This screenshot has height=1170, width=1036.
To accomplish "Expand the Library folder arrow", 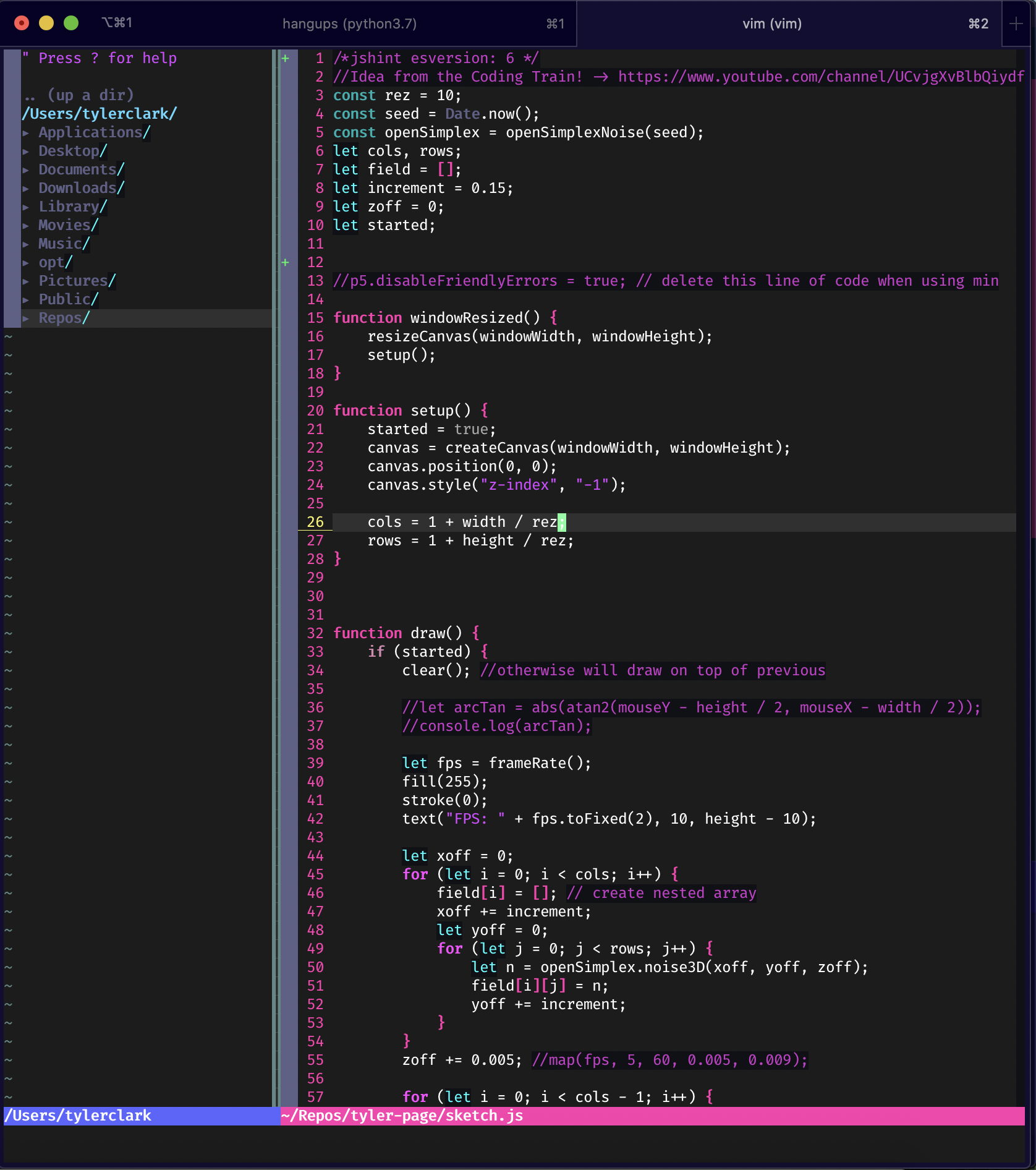I will pyautogui.click(x=26, y=207).
